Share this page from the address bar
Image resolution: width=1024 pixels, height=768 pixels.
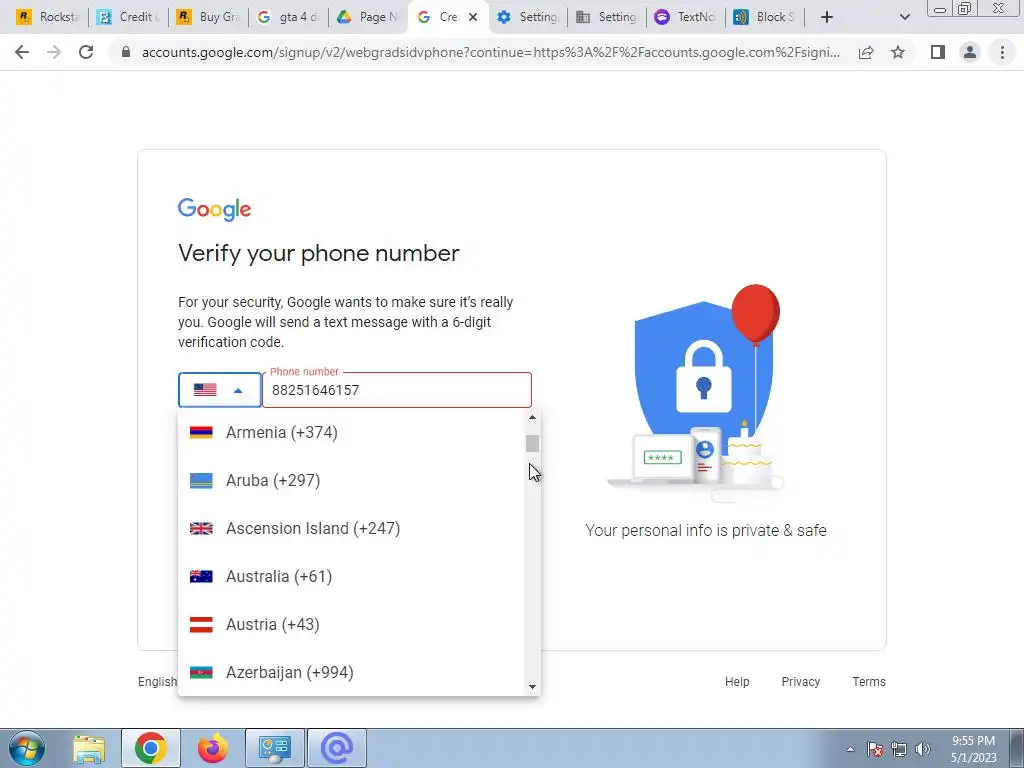coord(866,52)
